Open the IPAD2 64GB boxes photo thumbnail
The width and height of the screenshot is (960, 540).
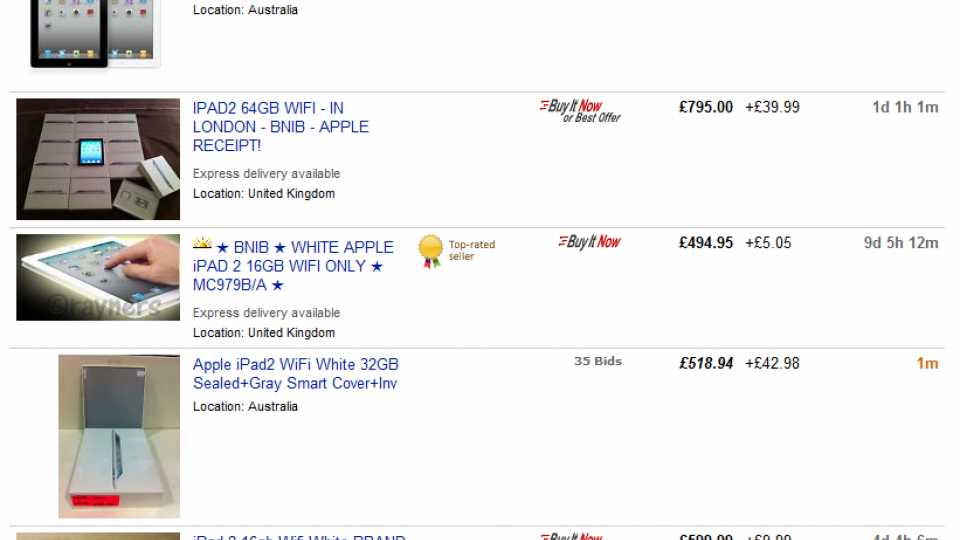pos(98,159)
